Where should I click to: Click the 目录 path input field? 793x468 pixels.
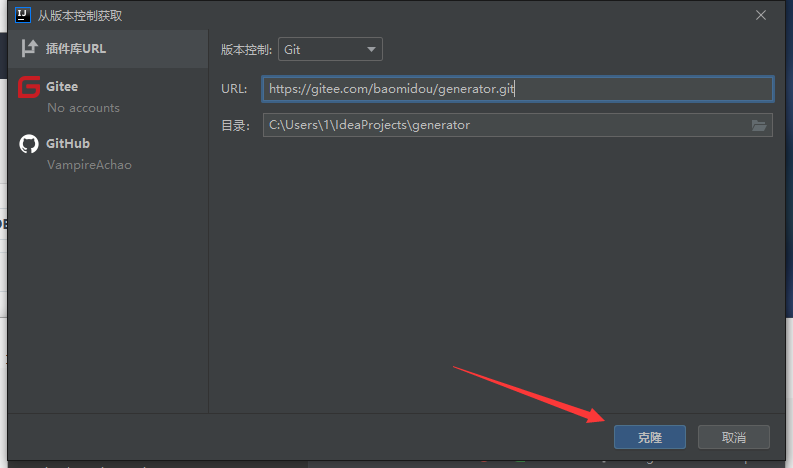(505, 125)
